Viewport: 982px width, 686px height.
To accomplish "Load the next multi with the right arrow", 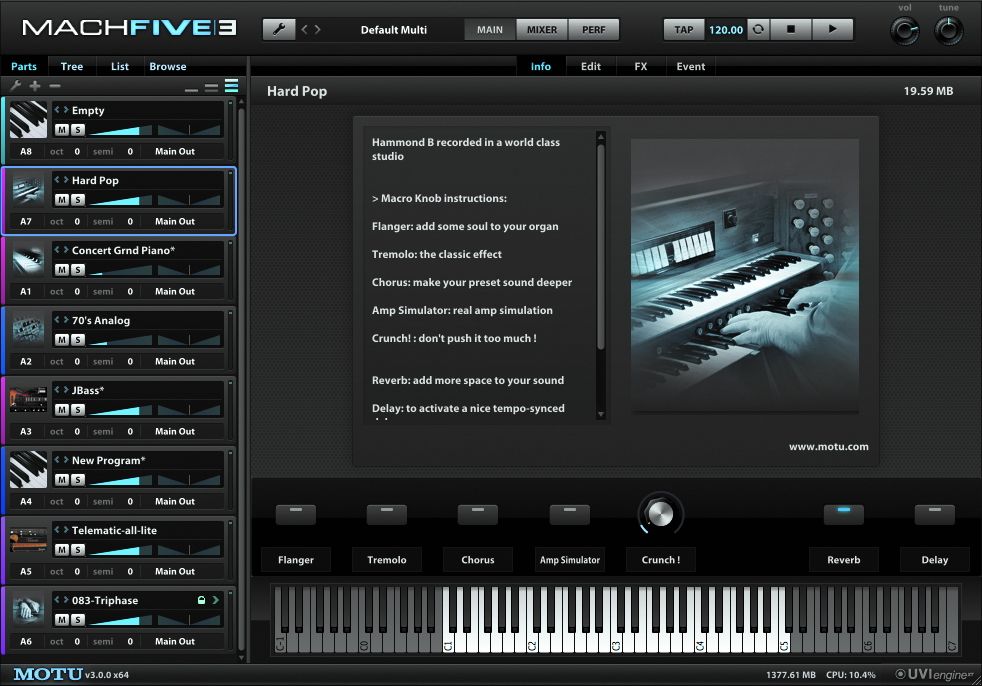I will (x=318, y=29).
